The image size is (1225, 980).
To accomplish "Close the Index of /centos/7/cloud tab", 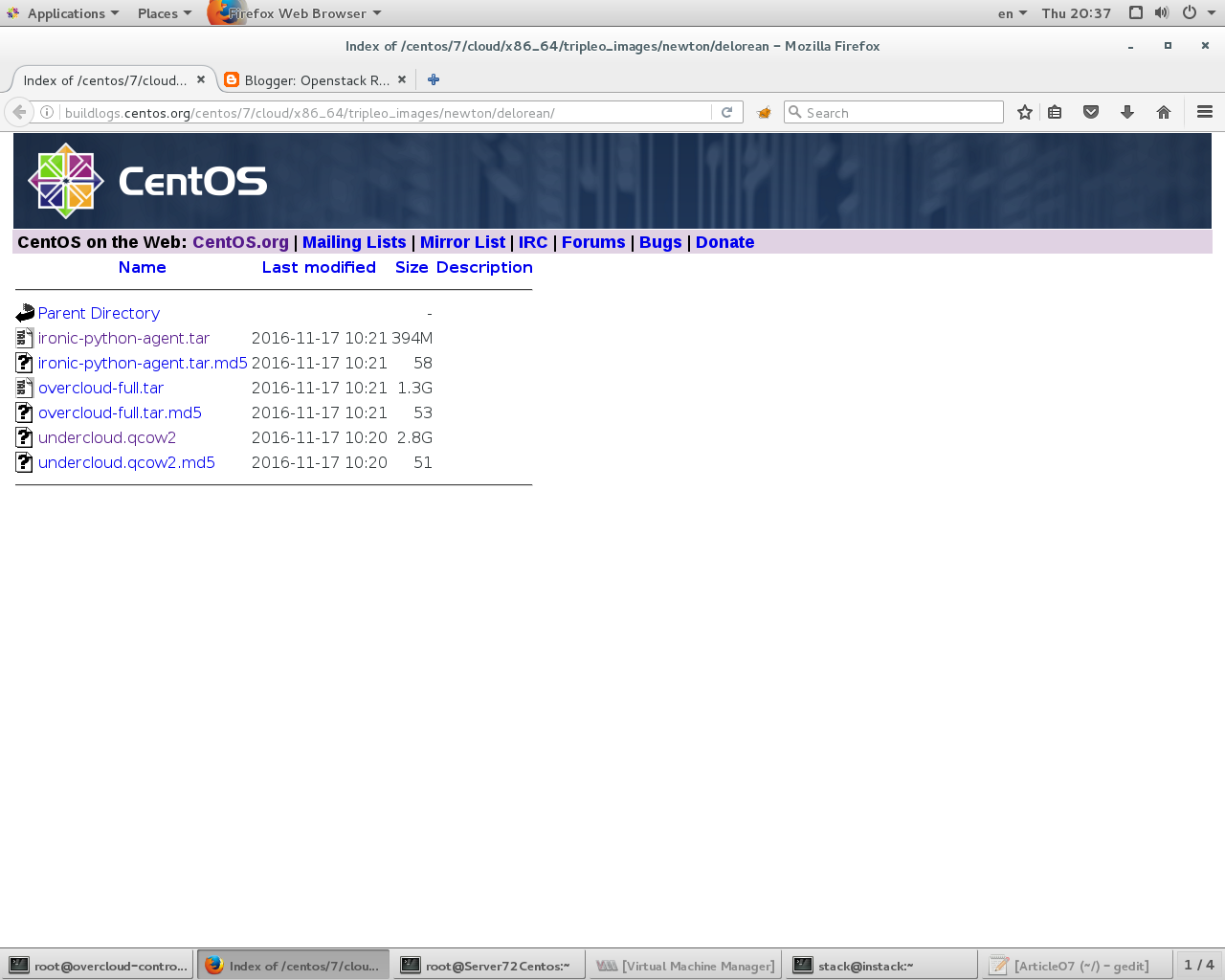I will [201, 79].
